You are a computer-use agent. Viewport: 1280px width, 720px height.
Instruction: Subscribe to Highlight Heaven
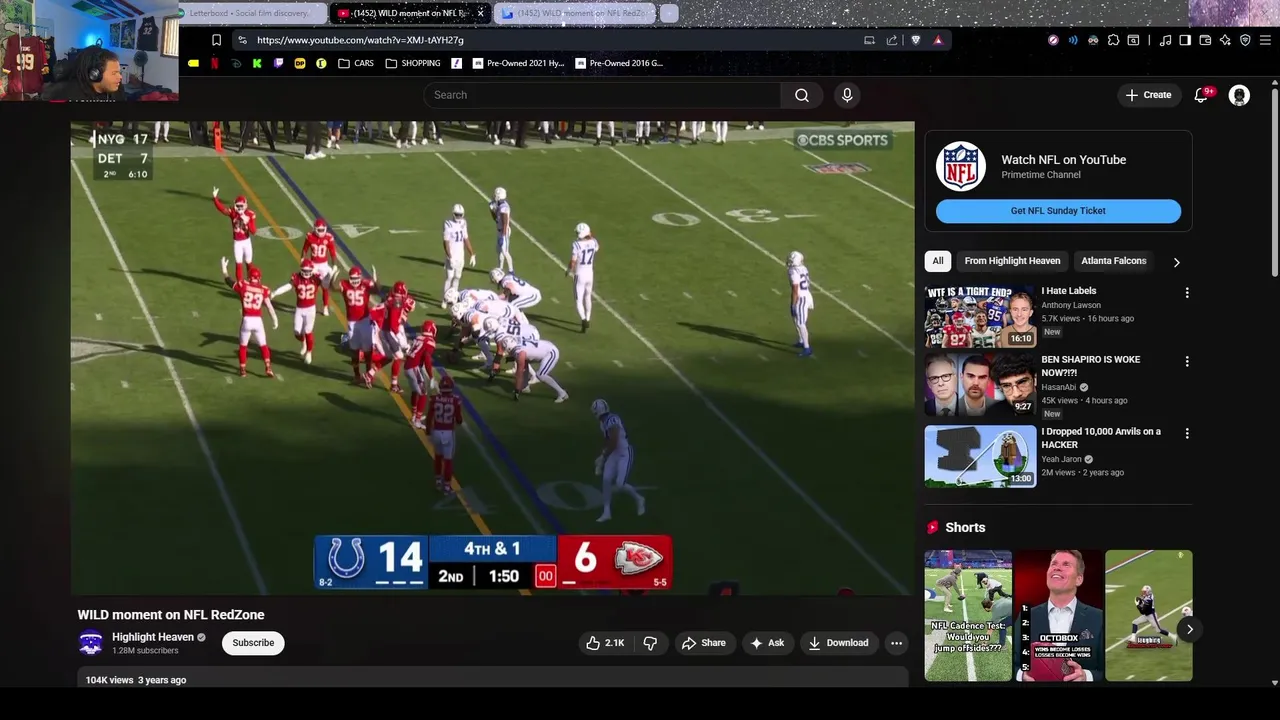pos(253,643)
